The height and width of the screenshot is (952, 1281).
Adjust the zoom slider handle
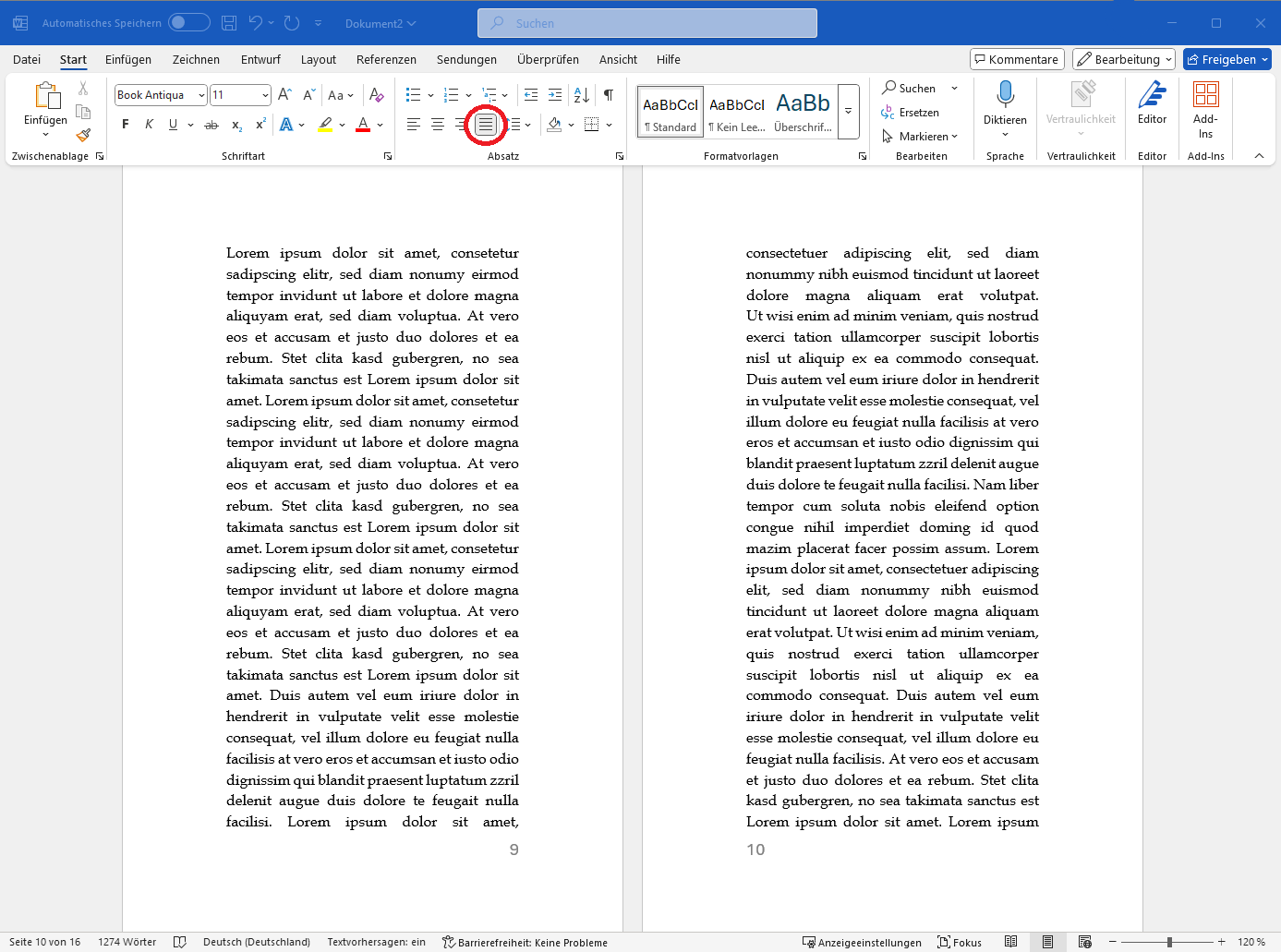[1169, 942]
